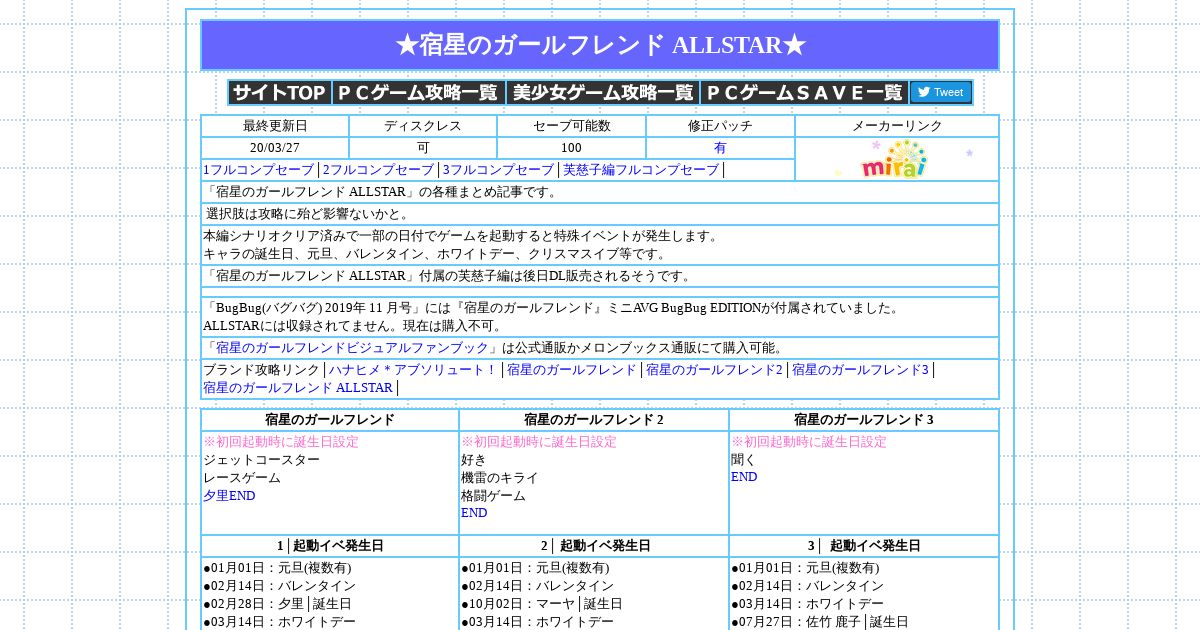Click END link under 聞く
1200x630 pixels.
[x=744, y=477]
